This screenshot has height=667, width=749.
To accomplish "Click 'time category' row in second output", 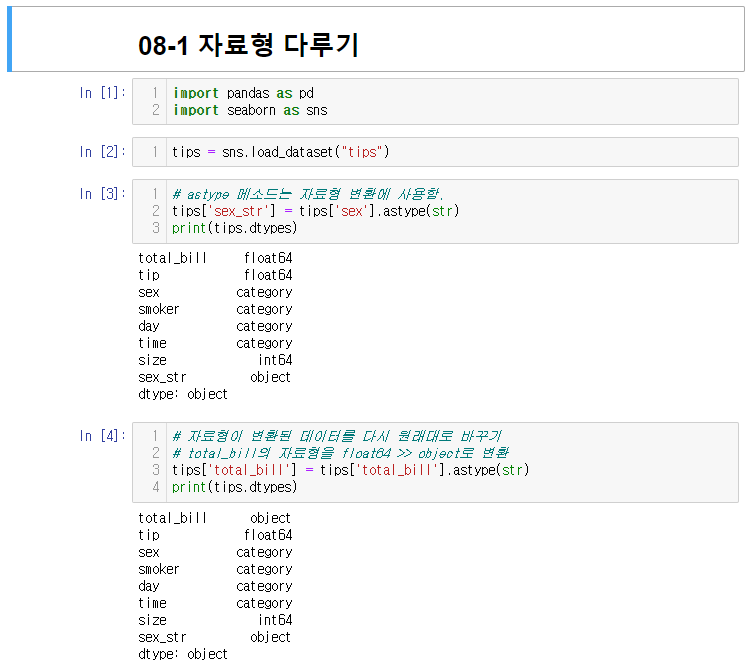I will point(215,603).
